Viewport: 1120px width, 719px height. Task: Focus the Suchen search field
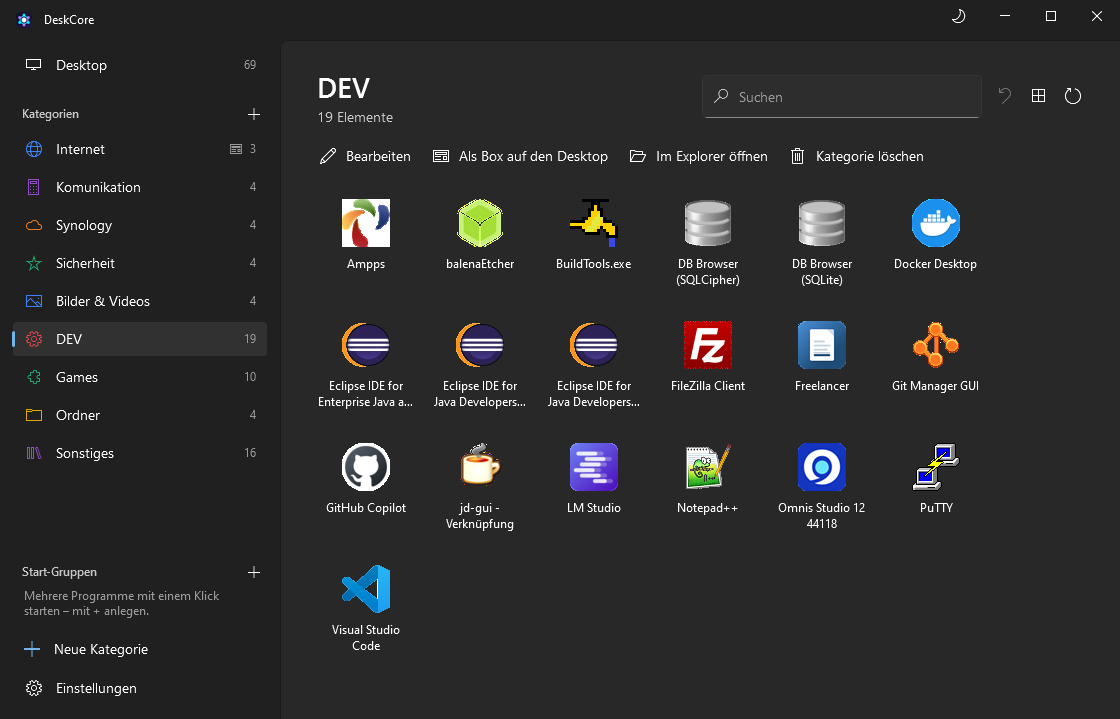841,96
